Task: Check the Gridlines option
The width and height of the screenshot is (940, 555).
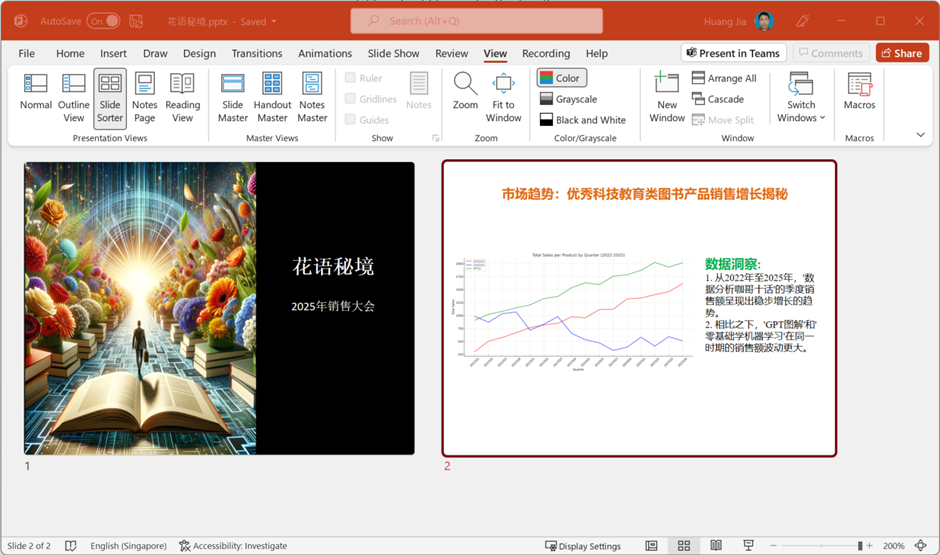Action: click(351, 99)
